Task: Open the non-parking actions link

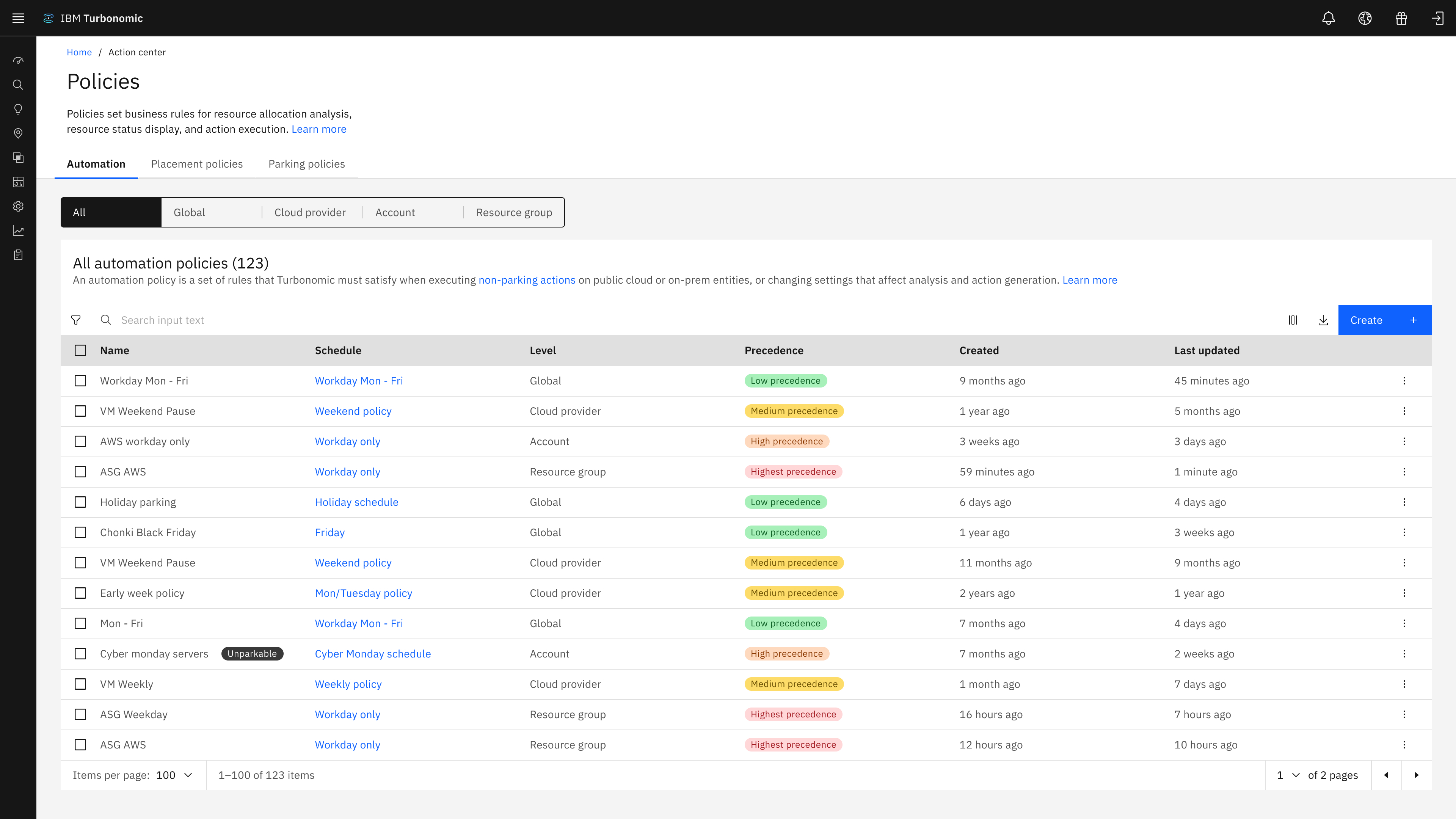Action: [x=527, y=280]
